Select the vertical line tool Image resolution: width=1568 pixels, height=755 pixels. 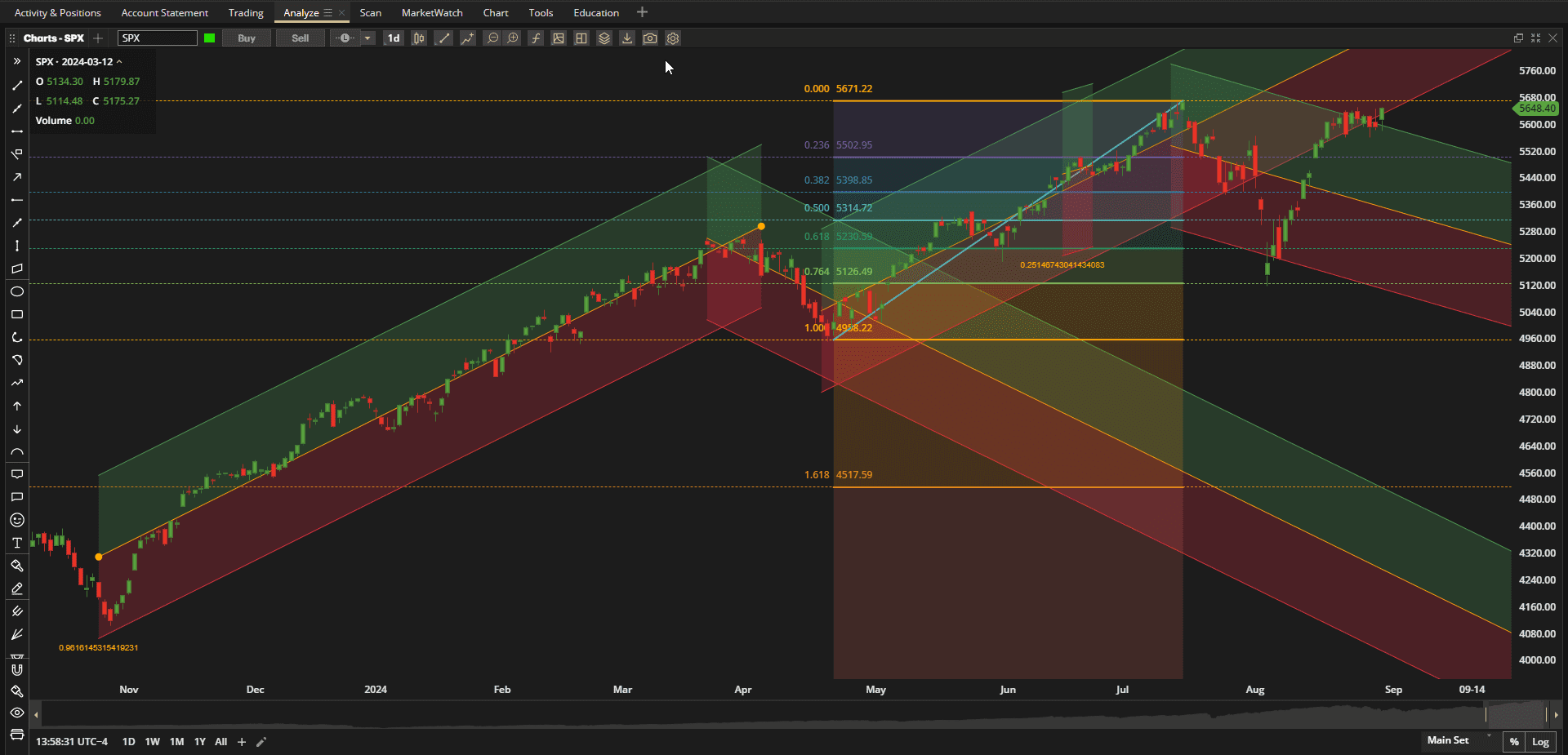(x=16, y=245)
